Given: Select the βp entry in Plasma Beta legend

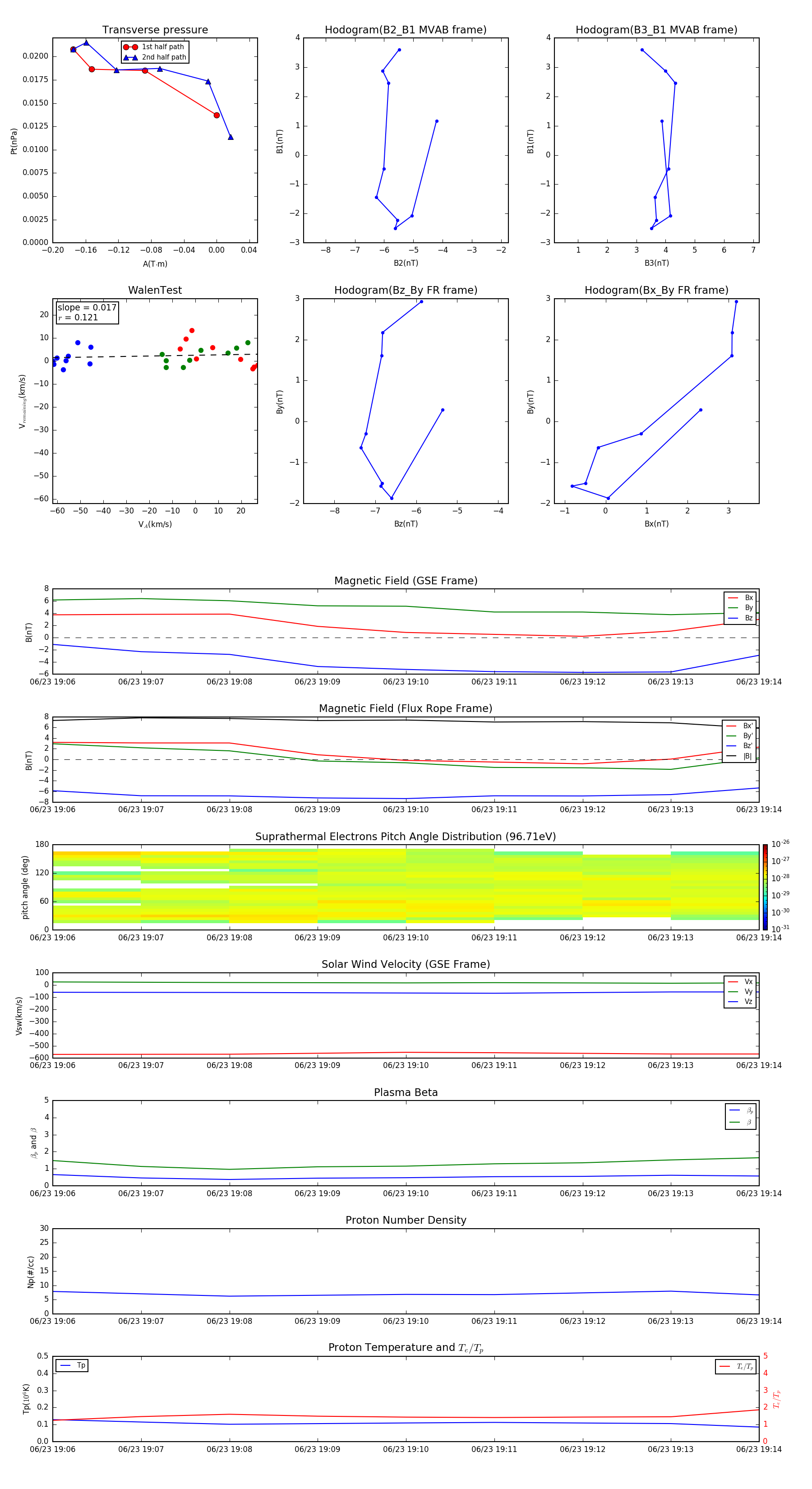Looking at the screenshot, I should (741, 1110).
